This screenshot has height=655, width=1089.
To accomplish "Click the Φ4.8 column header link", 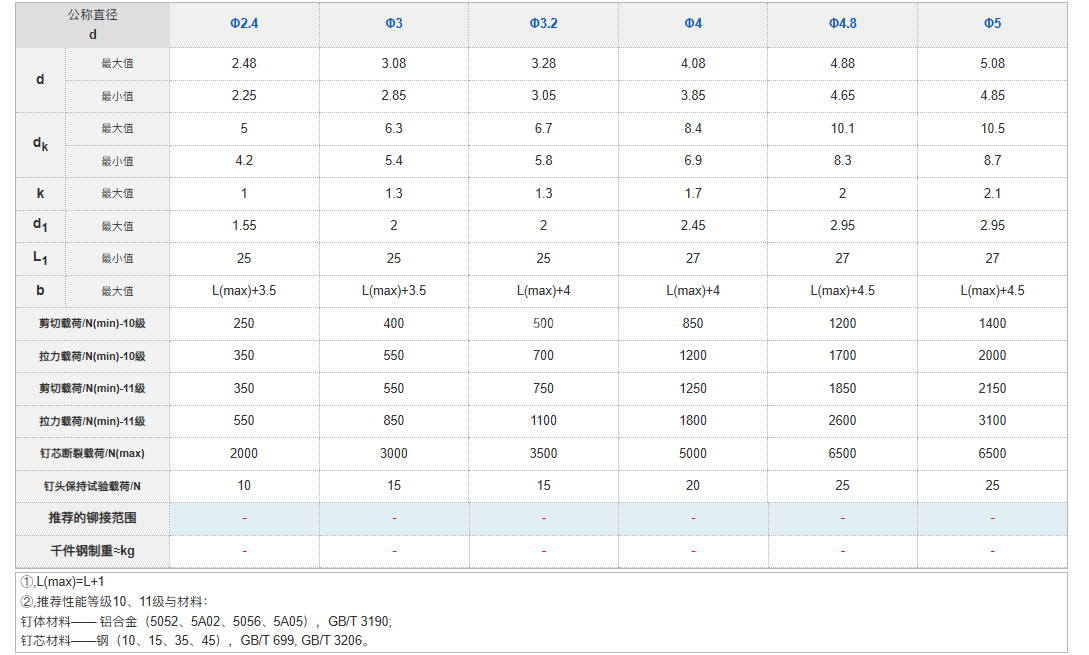I will 842,23.
